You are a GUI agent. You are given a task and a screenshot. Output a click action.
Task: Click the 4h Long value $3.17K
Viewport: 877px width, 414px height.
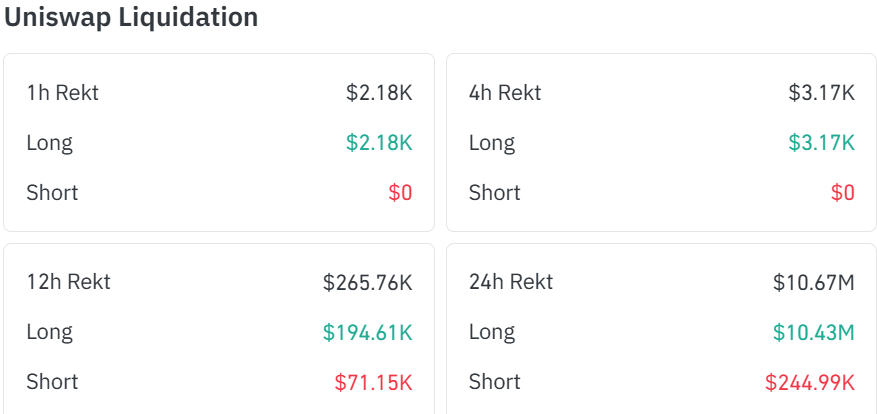coord(822,143)
